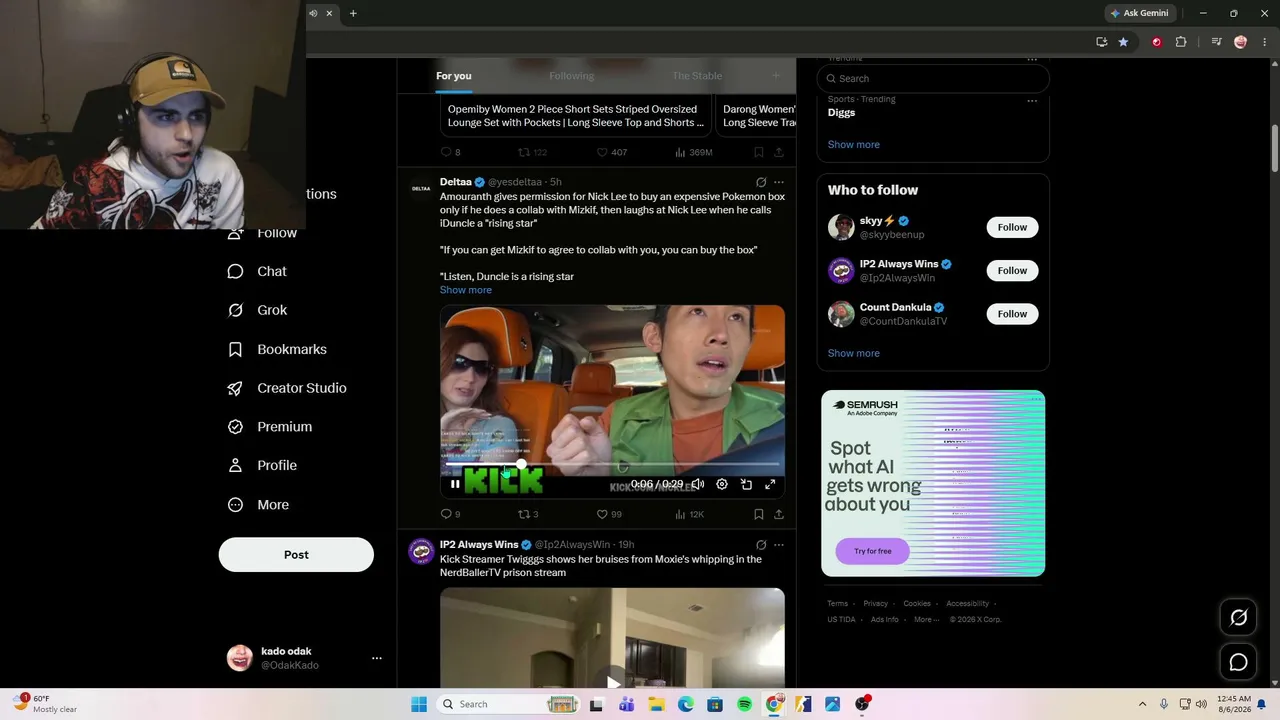This screenshot has height=720, width=1280.
Task: Open the Accessibility footer link
Action: click(967, 604)
